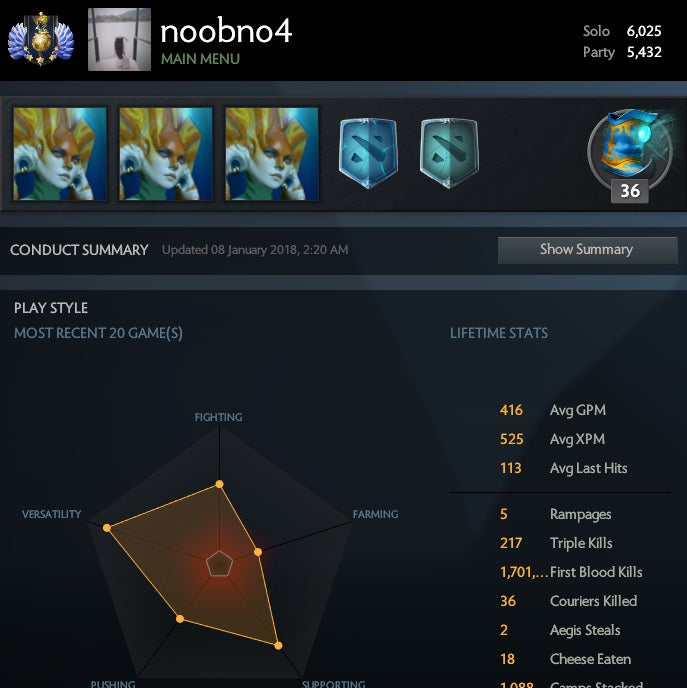Click the Conduct Summary heading
Viewport: 687px width, 688px height.
tap(79, 250)
